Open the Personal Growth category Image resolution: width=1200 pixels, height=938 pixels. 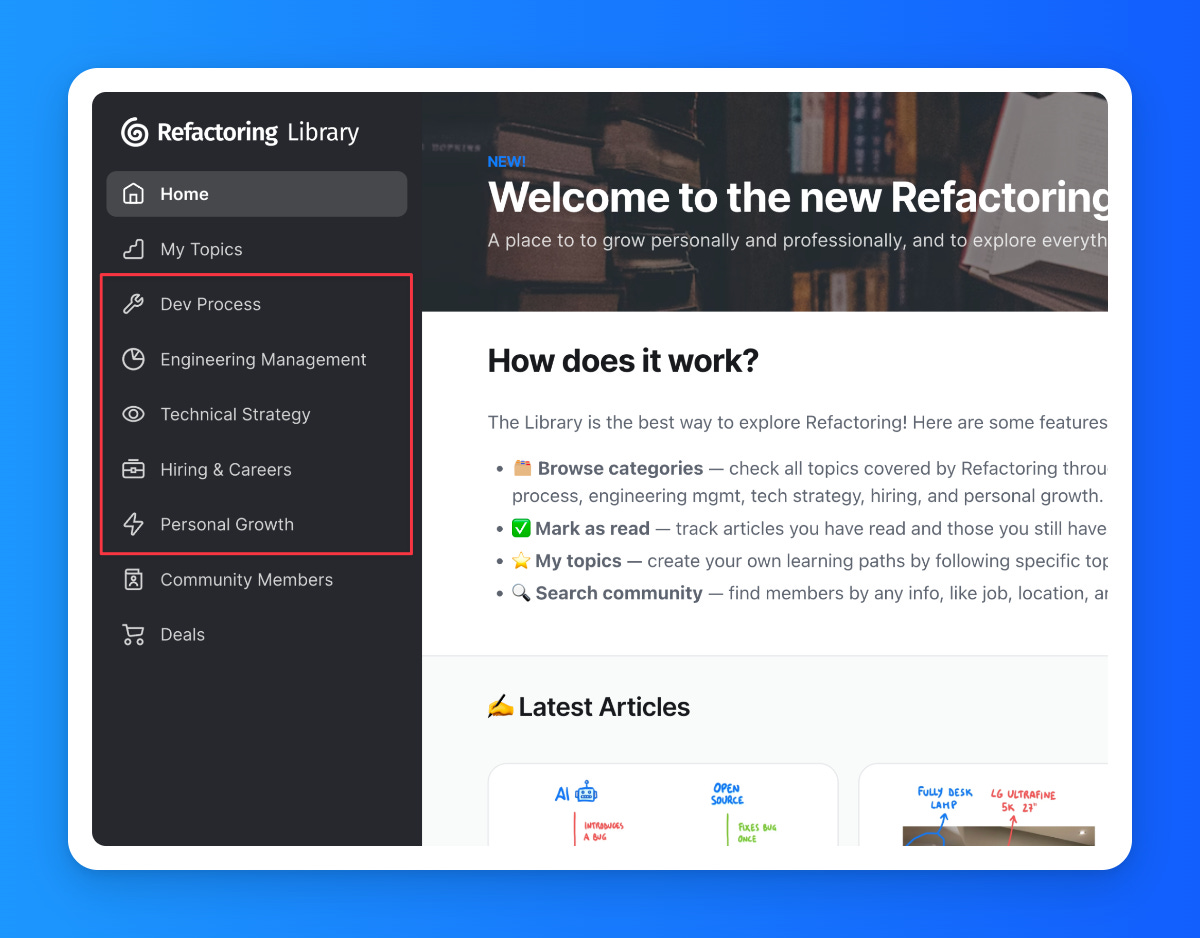tap(257, 524)
